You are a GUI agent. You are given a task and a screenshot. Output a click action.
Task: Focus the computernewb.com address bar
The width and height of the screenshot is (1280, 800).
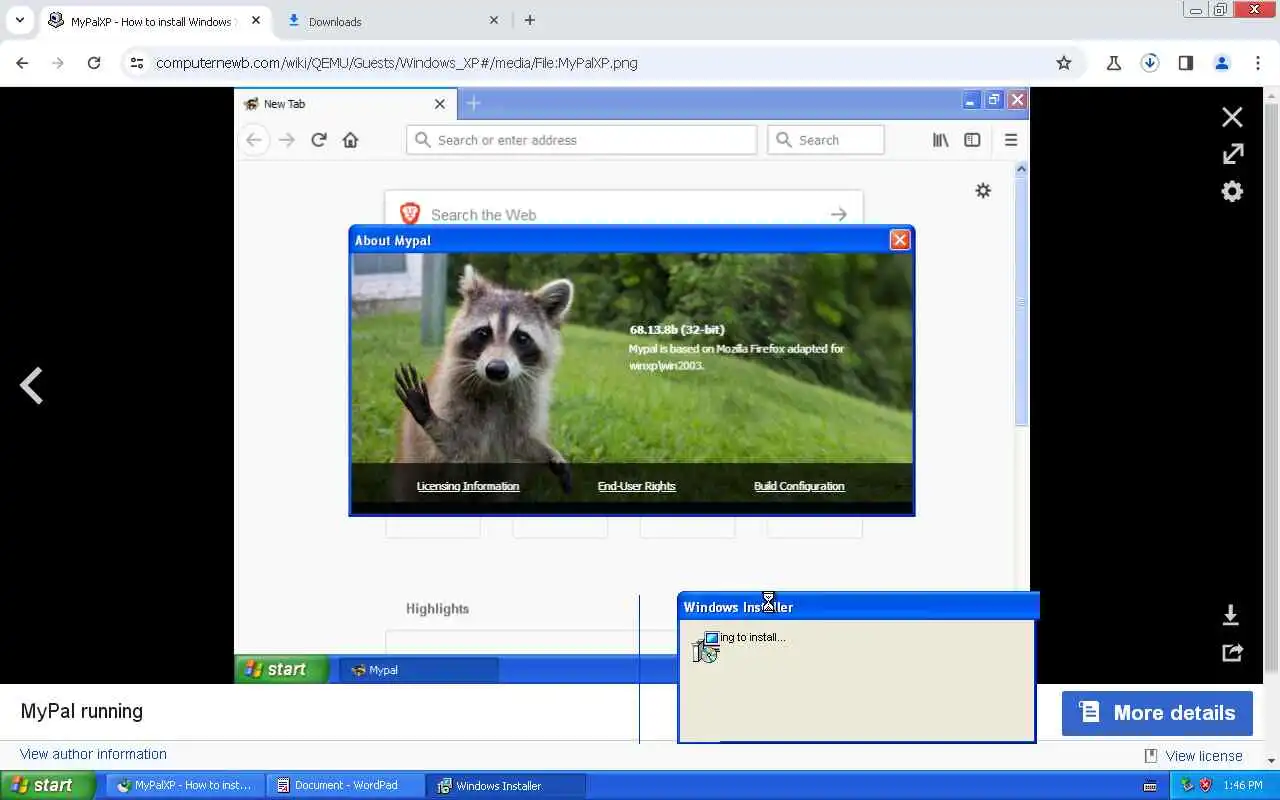(600, 63)
